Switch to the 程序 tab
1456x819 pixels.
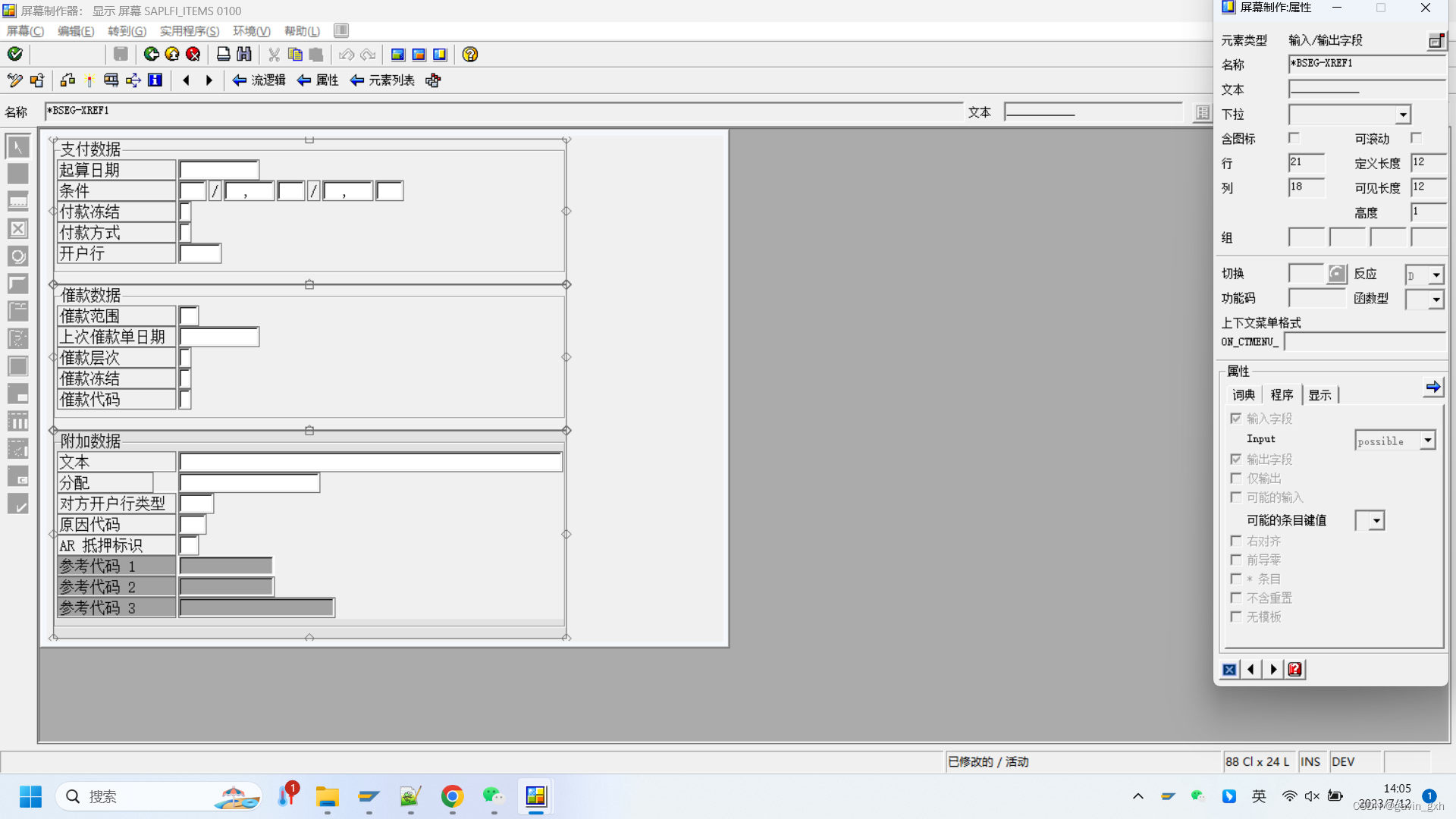click(x=1282, y=395)
